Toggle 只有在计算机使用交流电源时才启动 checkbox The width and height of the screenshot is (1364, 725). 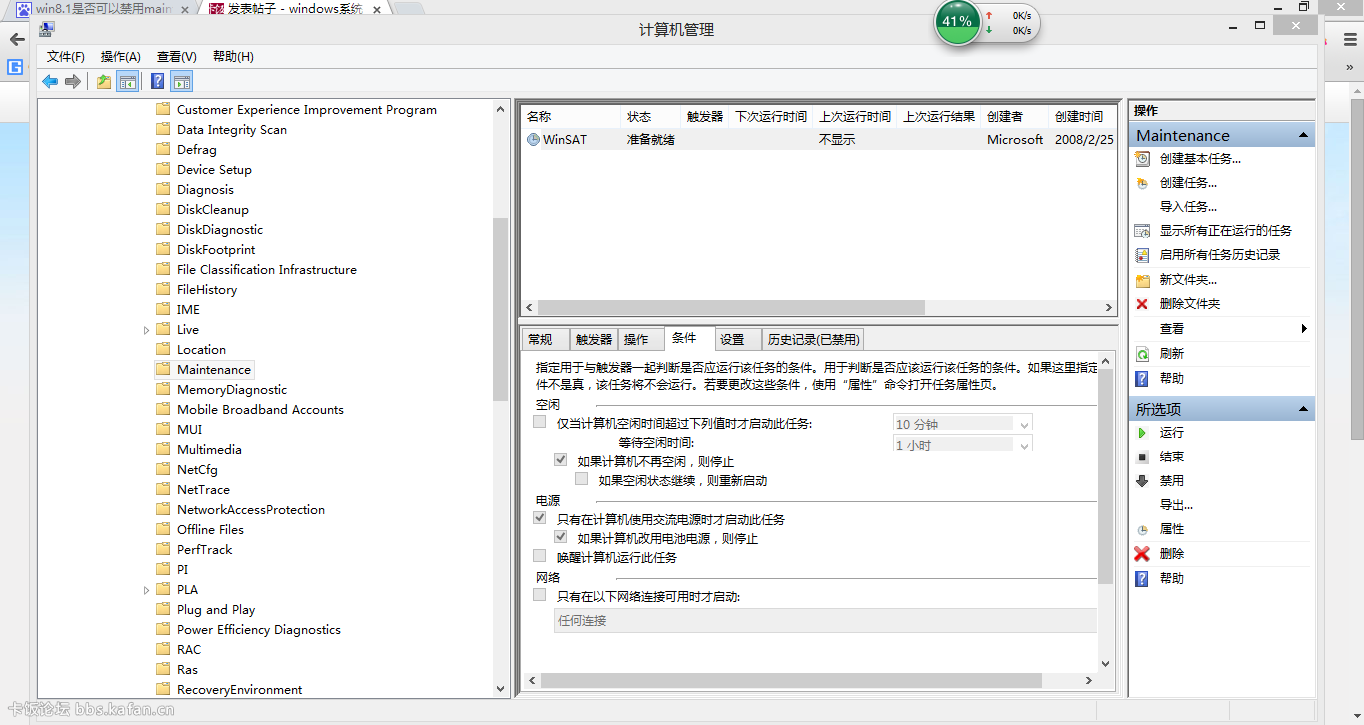[x=540, y=518]
